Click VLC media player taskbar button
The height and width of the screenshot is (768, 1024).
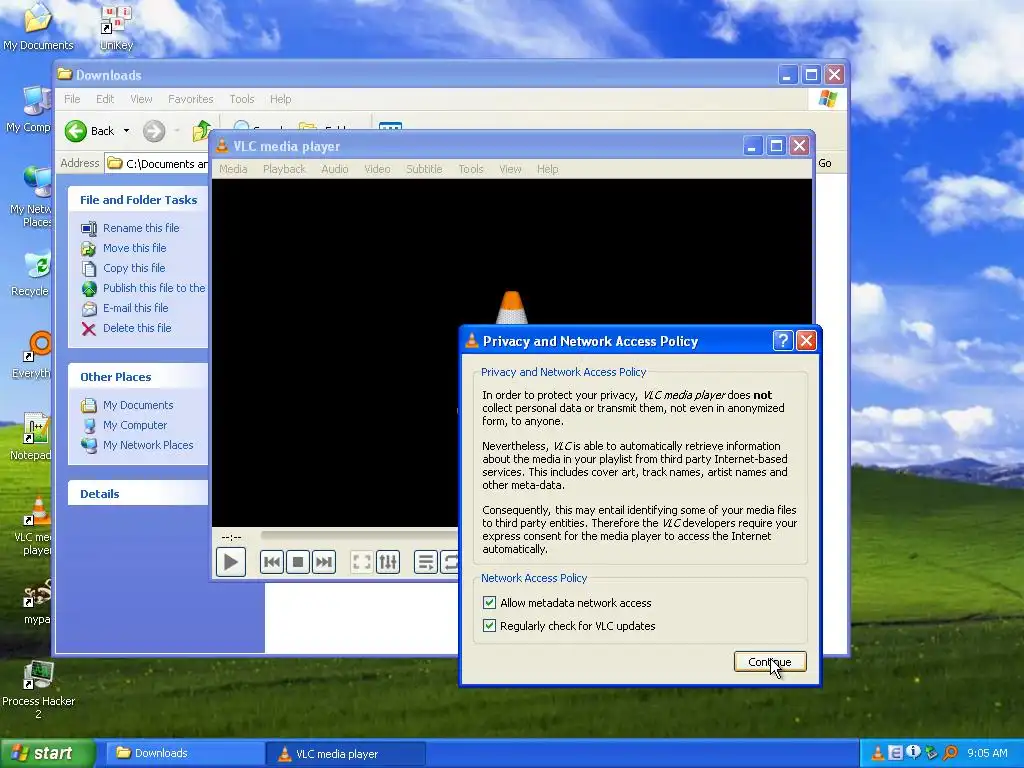[x=345, y=754]
